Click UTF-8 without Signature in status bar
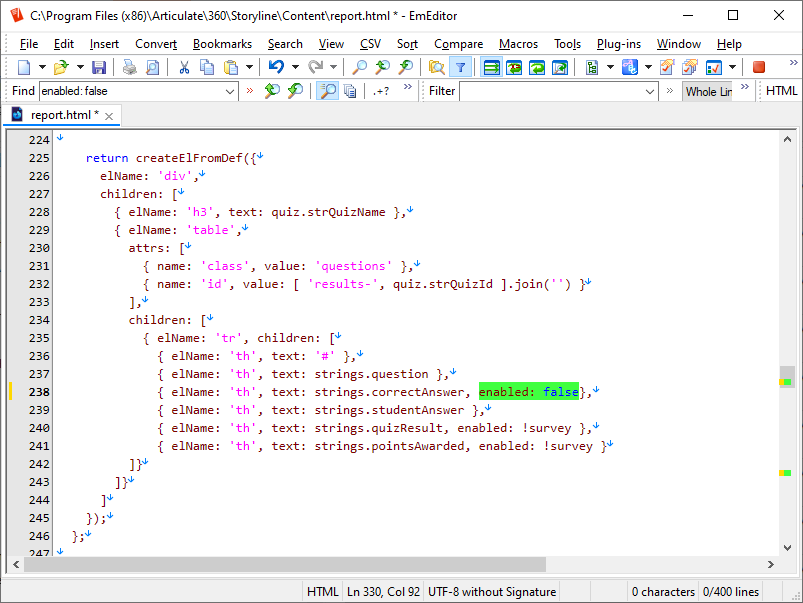 pos(492,592)
